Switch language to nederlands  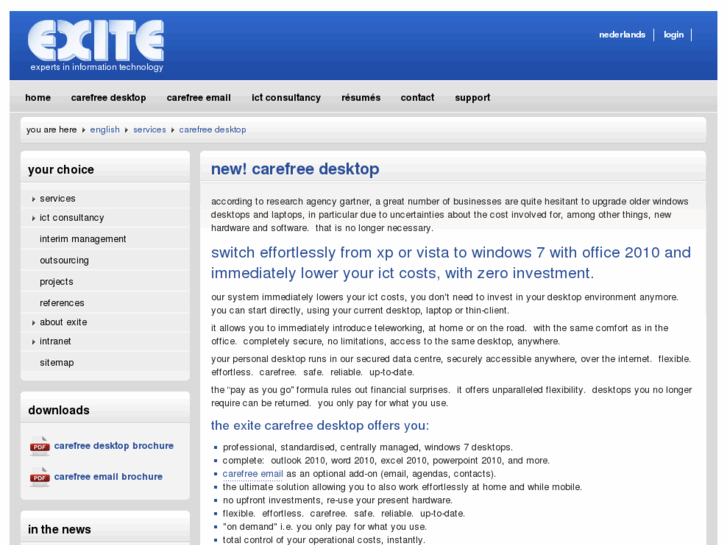[x=622, y=35]
